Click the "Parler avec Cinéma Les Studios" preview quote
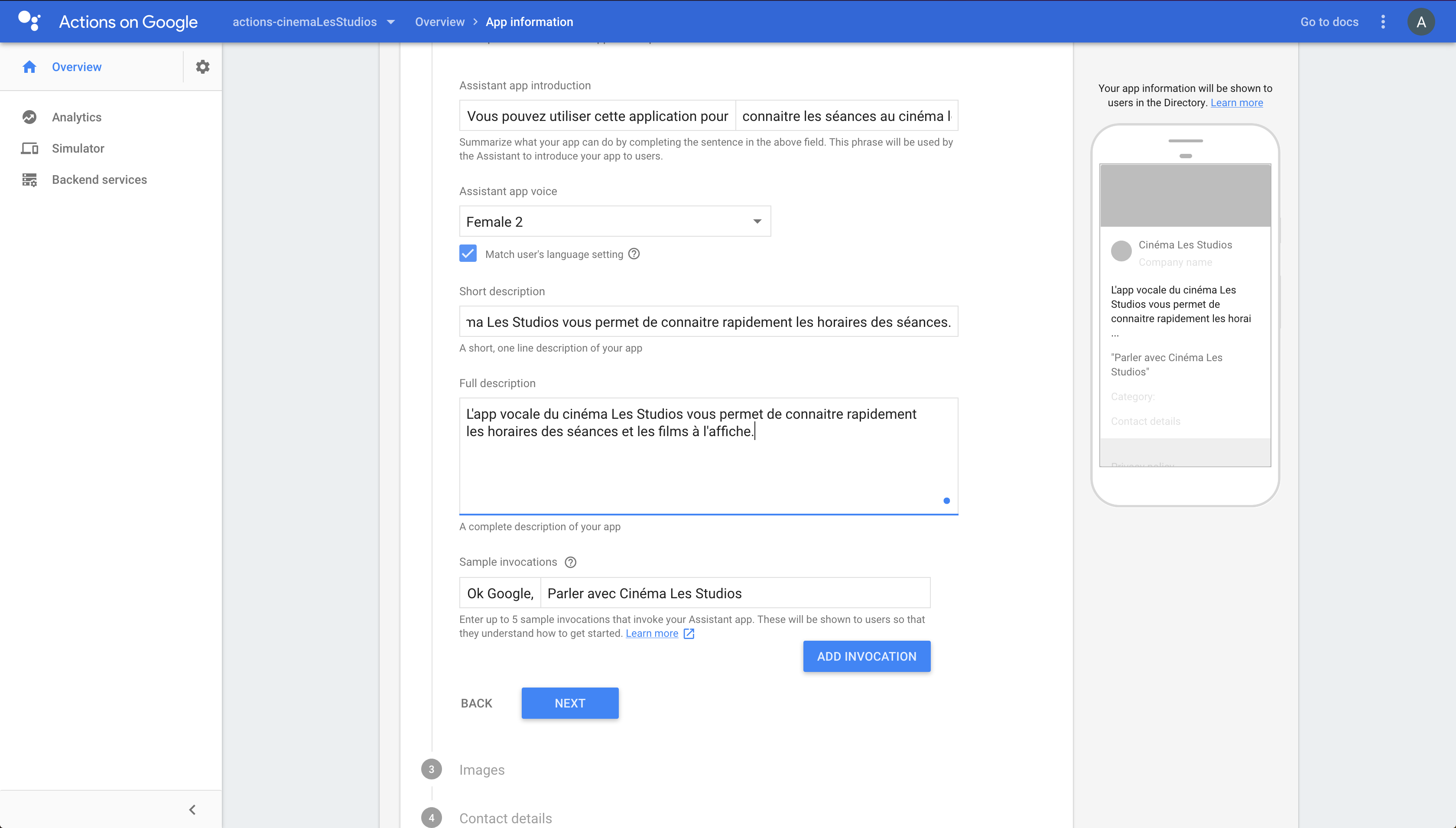The width and height of the screenshot is (1456, 828). point(1166,365)
